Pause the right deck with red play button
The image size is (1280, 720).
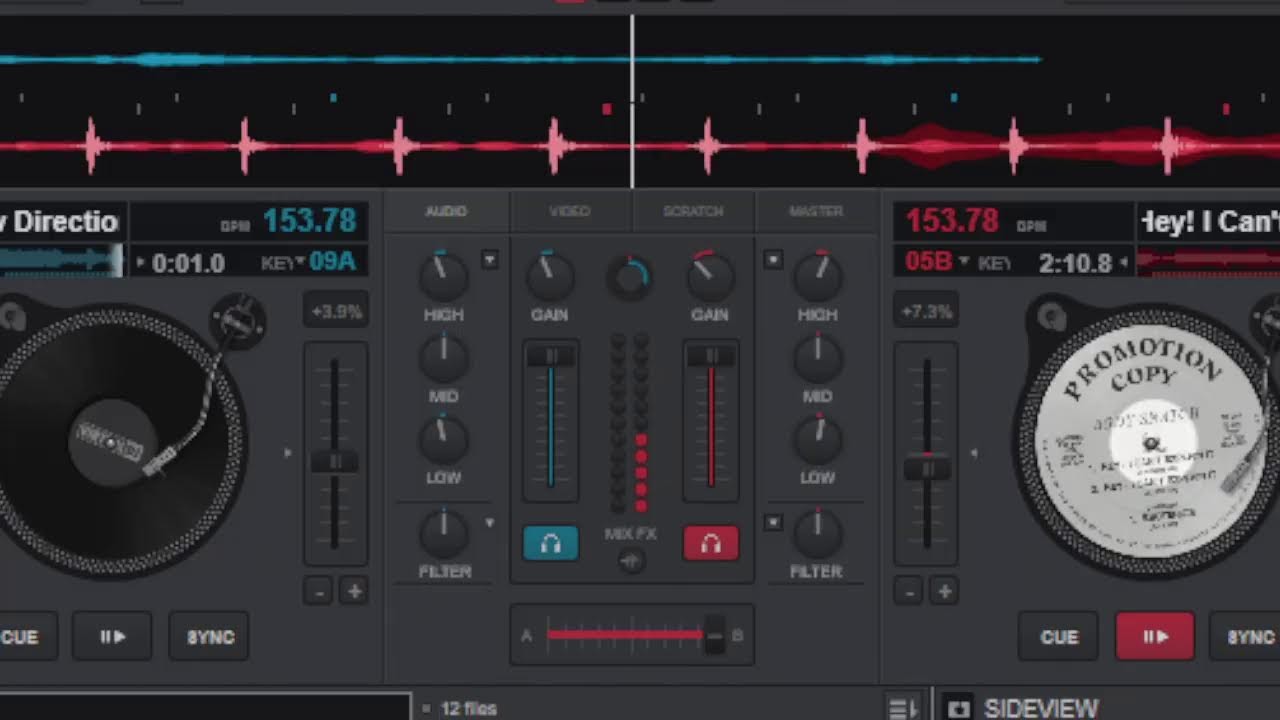[x=1155, y=637]
